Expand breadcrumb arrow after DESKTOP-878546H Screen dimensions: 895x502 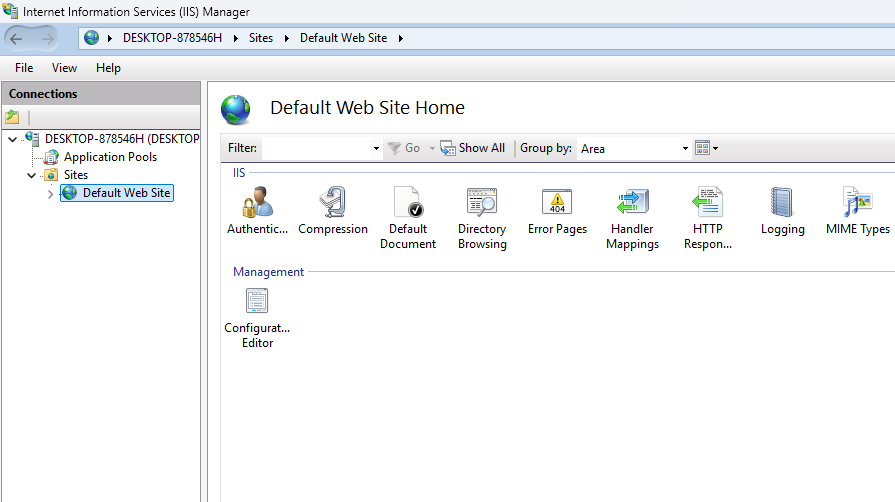pos(235,38)
